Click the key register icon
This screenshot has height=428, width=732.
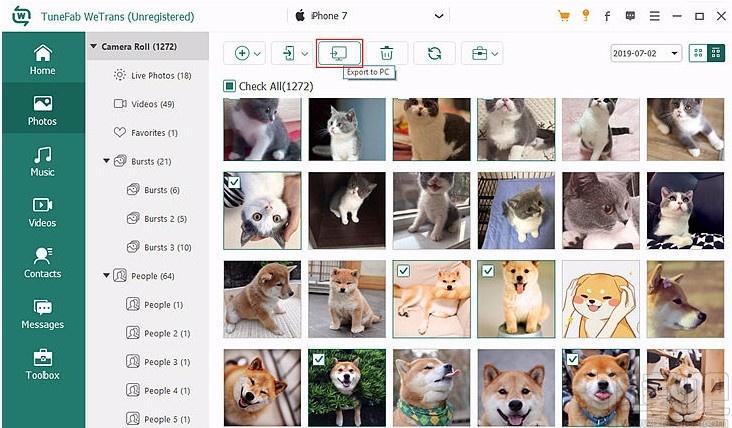586,16
